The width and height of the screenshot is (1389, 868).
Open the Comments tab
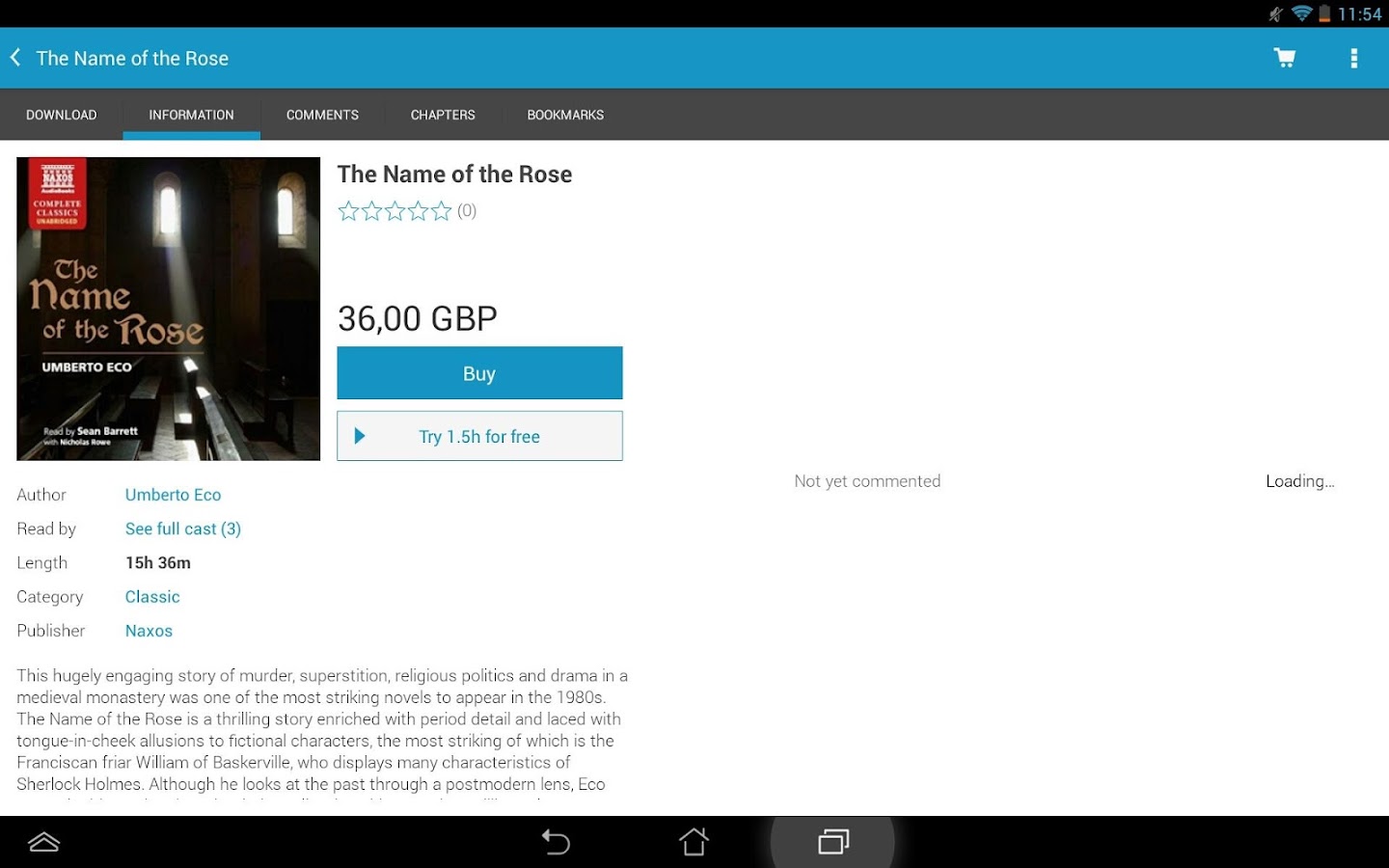click(322, 115)
